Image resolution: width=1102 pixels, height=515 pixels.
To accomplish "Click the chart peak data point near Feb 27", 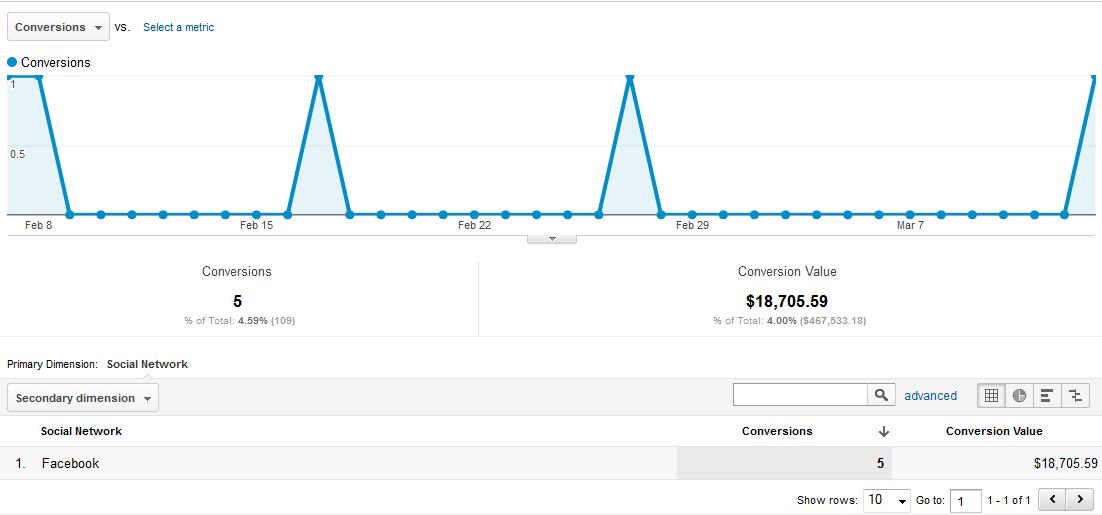I will [x=630, y=77].
